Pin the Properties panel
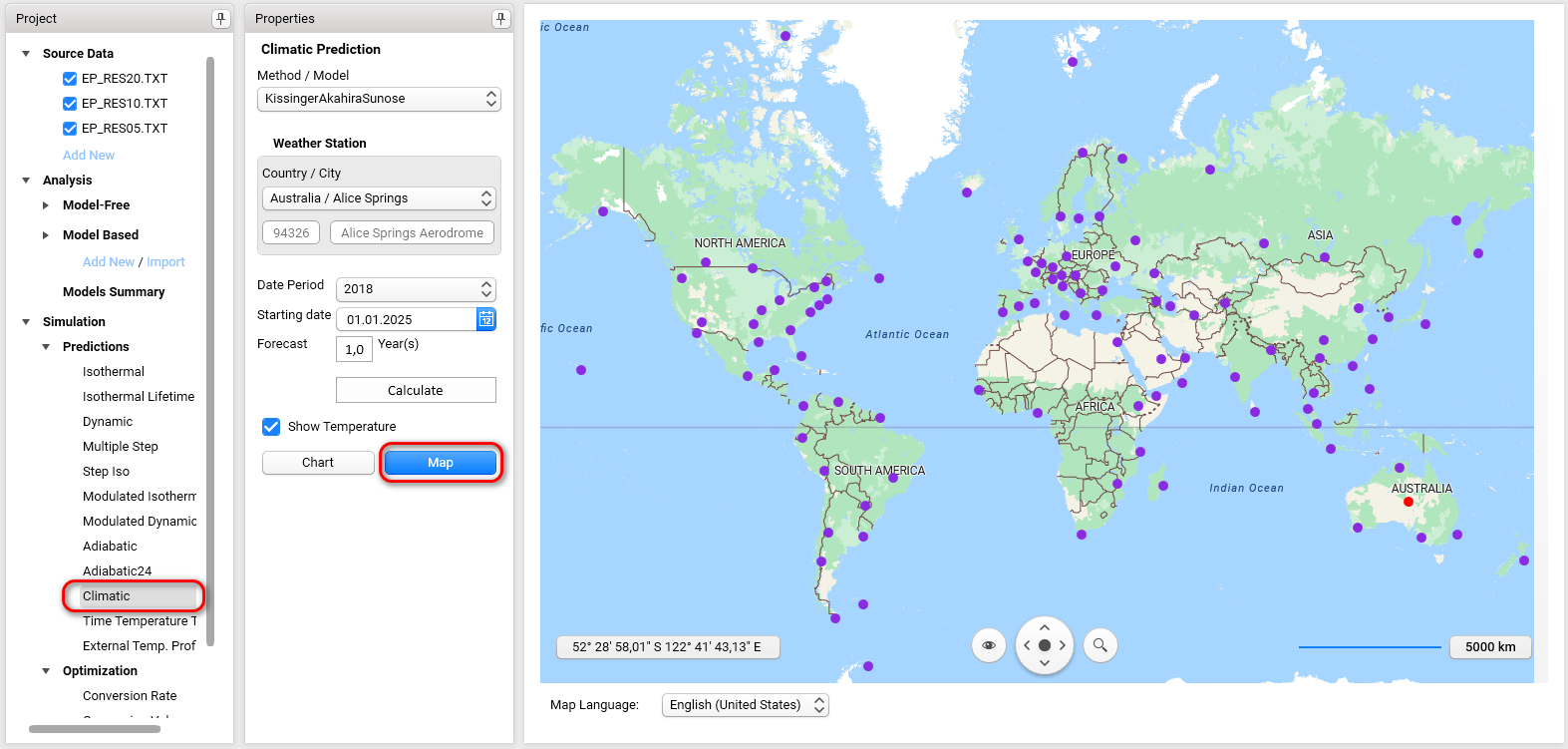 pyautogui.click(x=500, y=19)
